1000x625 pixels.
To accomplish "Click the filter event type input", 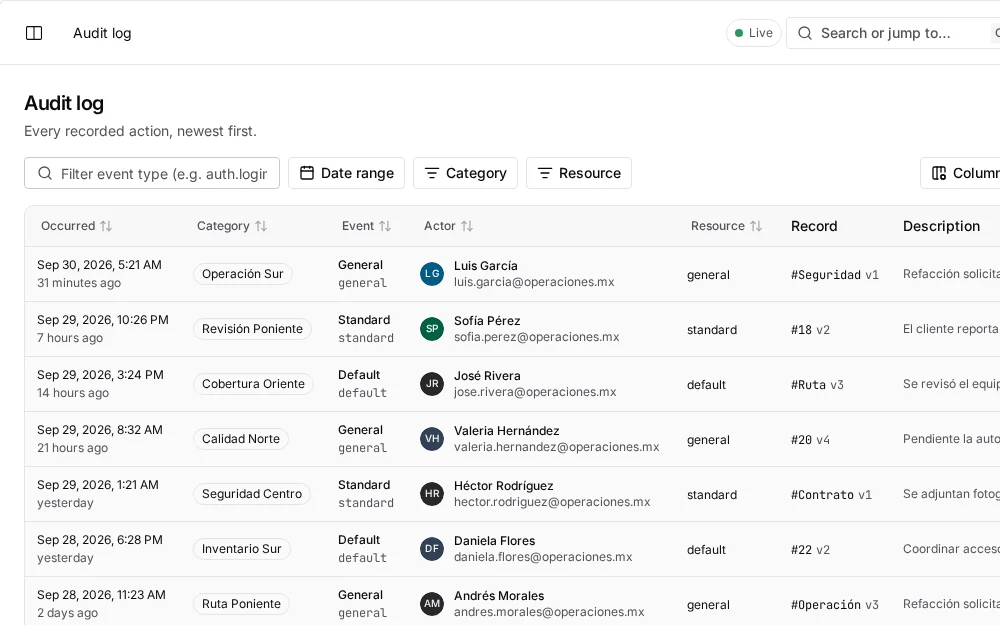I will click(x=152, y=173).
